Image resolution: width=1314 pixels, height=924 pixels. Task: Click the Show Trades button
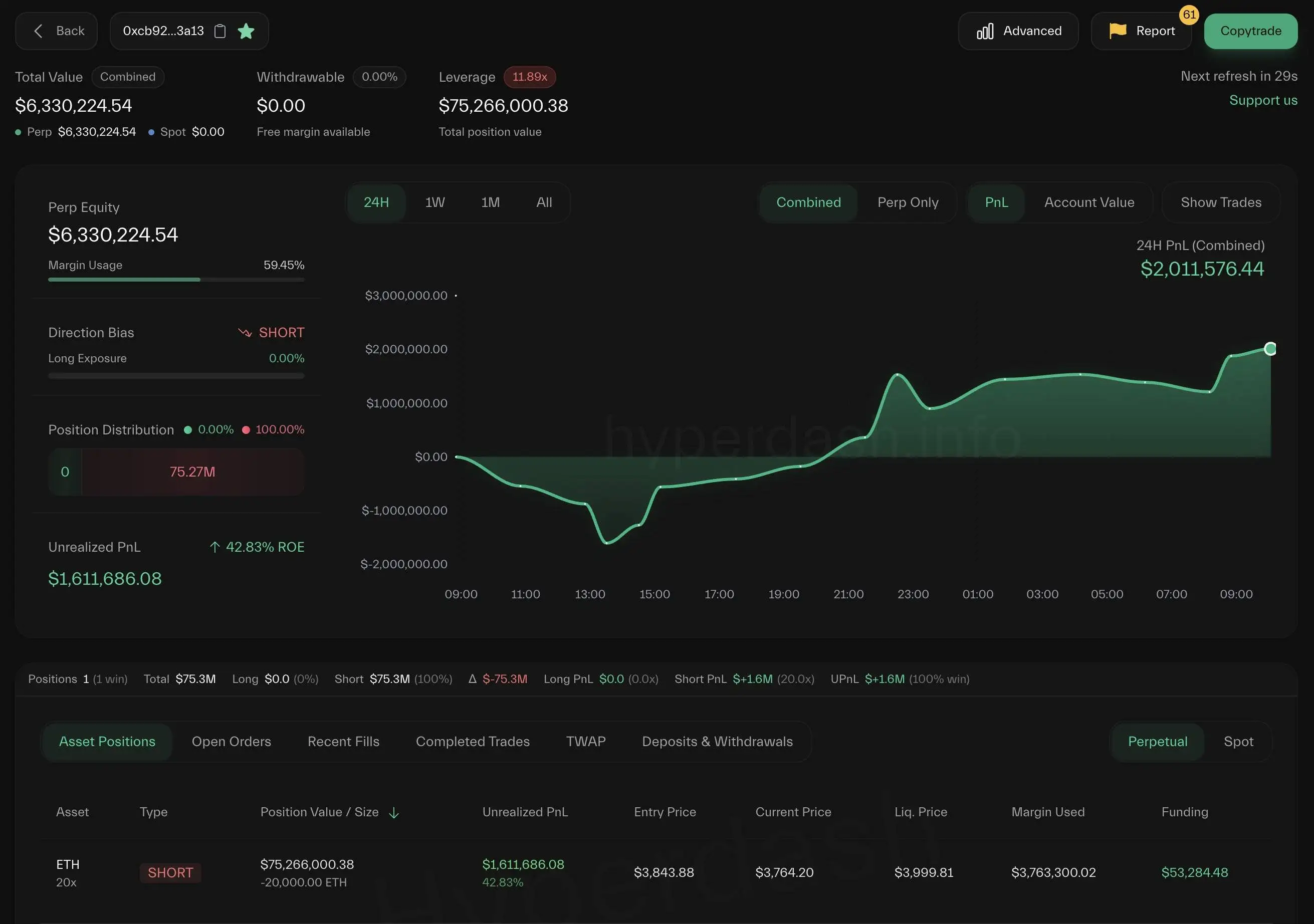(1221, 202)
